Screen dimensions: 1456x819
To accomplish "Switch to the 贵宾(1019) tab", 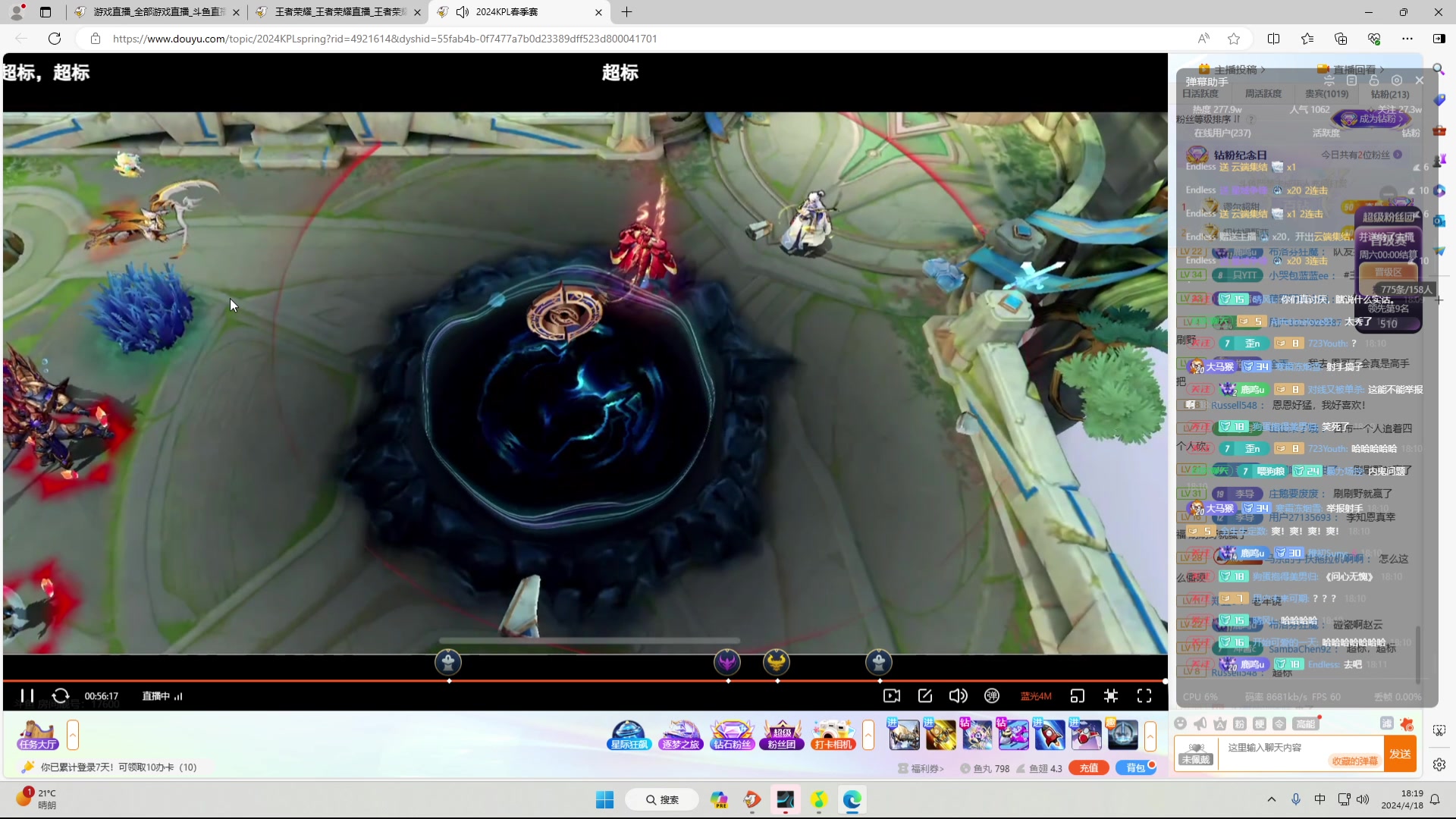I will click(1326, 94).
